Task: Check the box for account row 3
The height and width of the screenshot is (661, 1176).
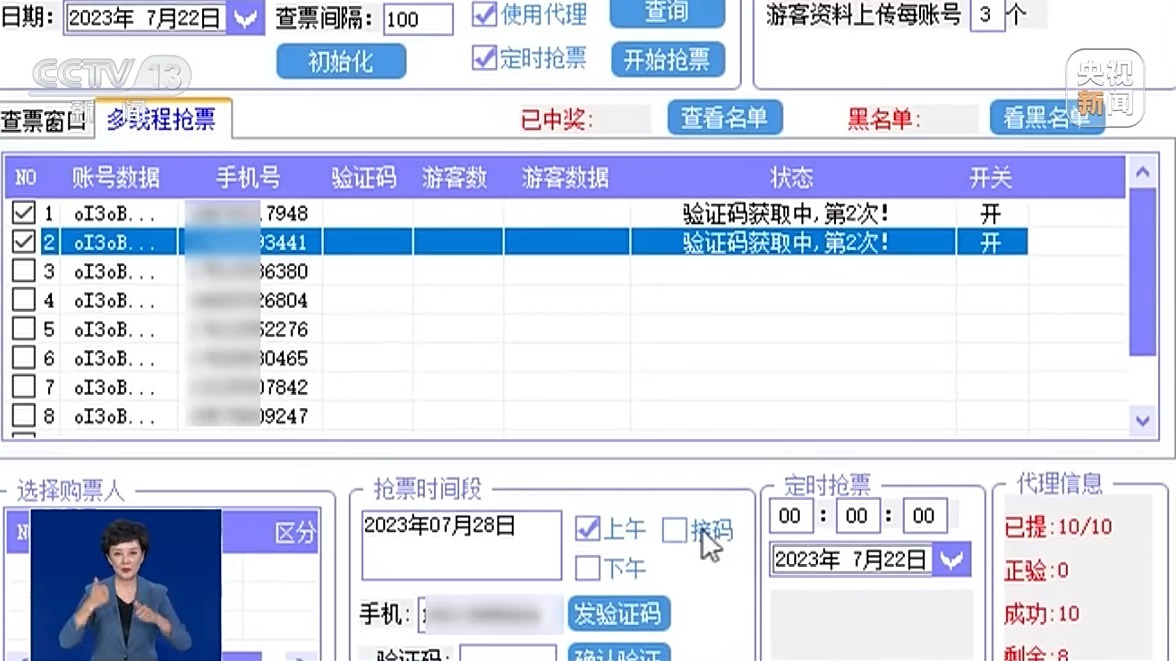Action: tap(23, 271)
